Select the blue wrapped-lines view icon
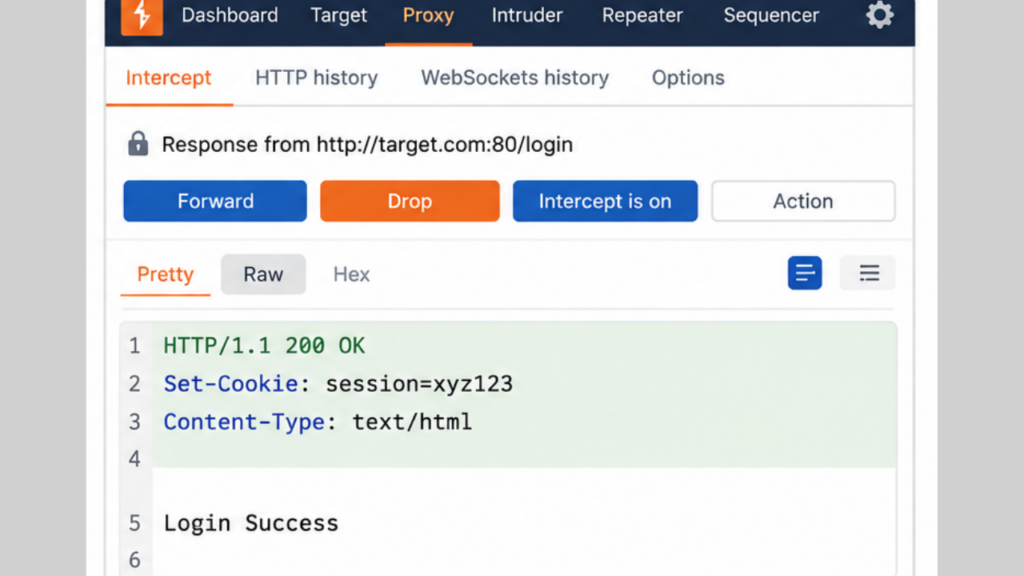 pos(805,273)
